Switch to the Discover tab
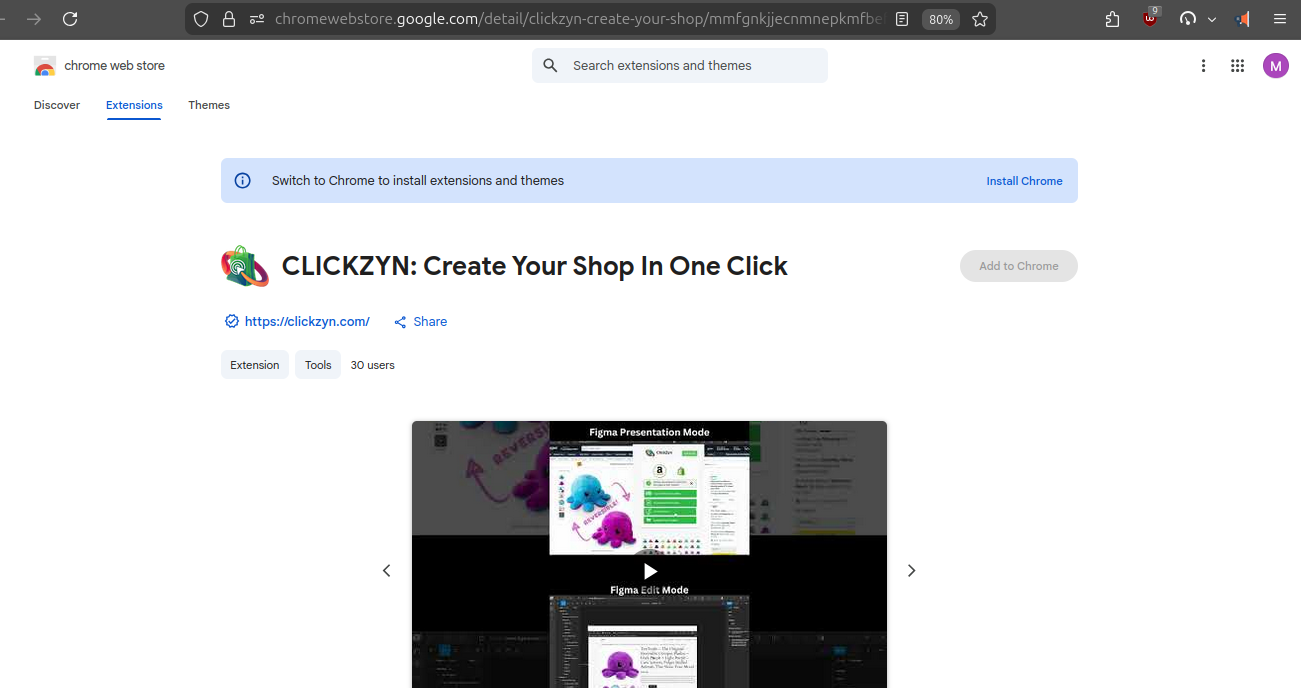 57,105
